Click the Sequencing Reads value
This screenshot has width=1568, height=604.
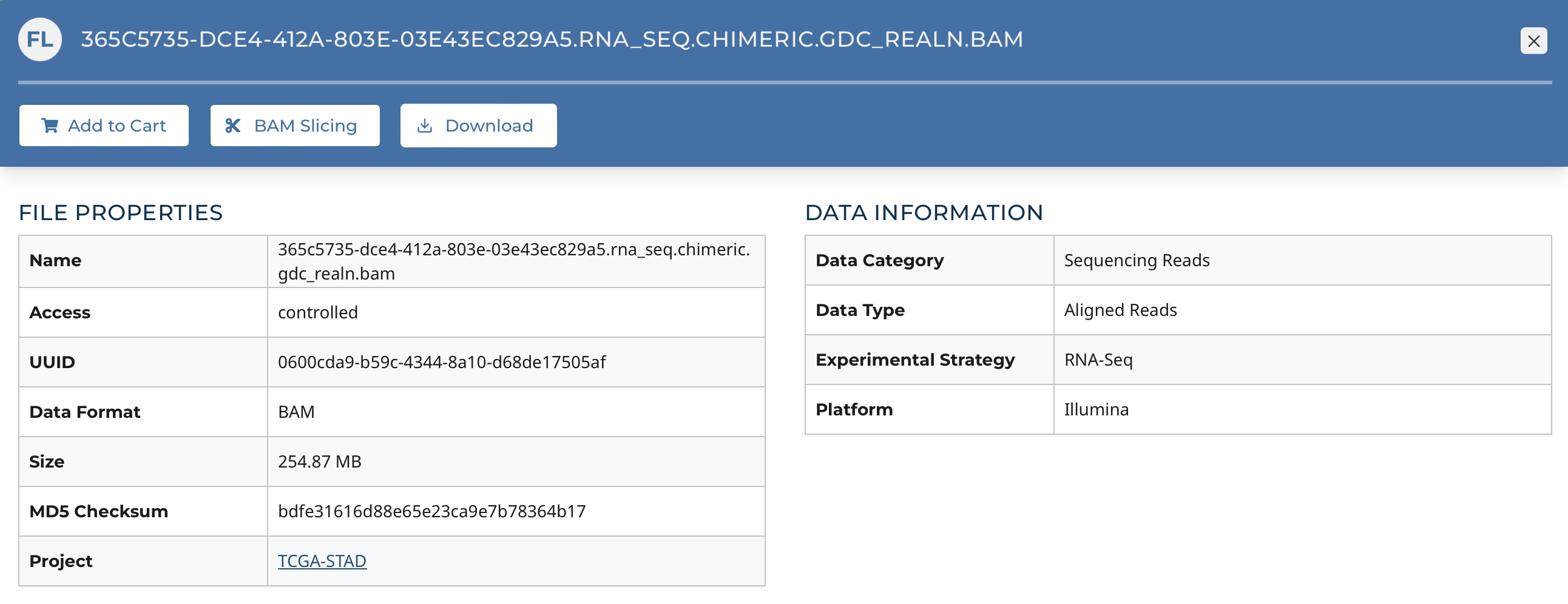pyautogui.click(x=1136, y=260)
